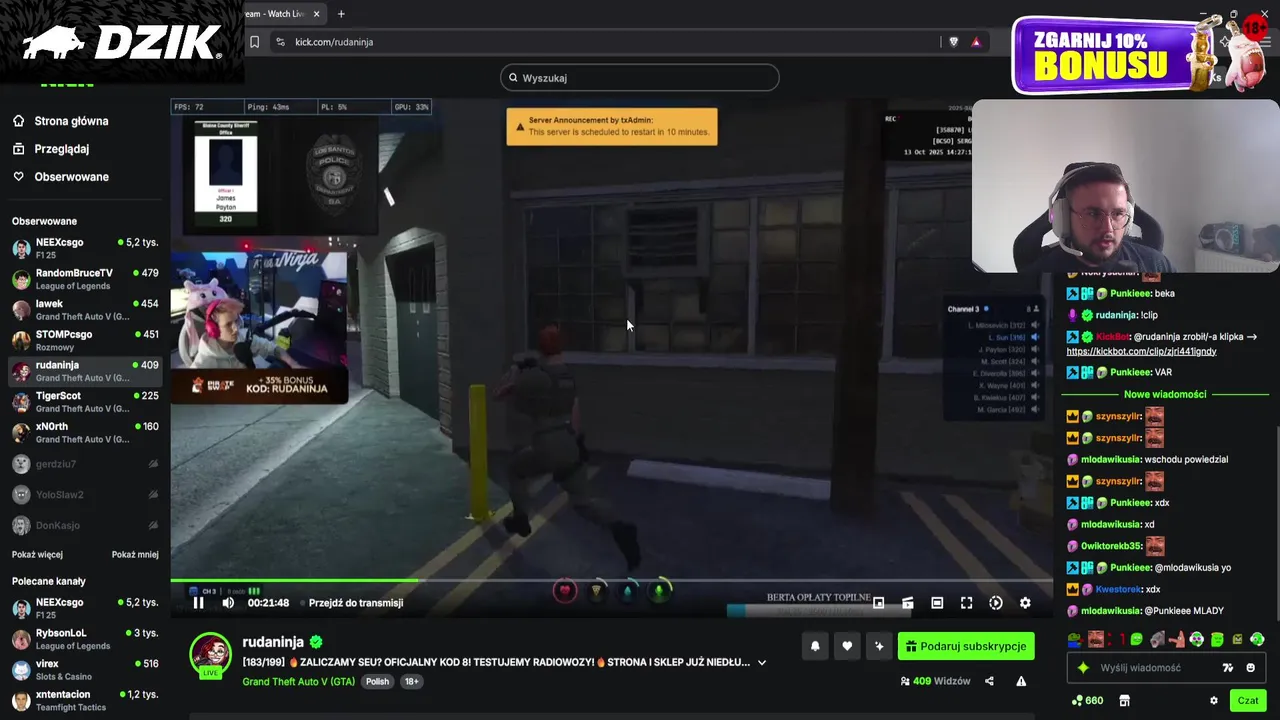This screenshot has width=1280, height=720.
Task: Click Podaruj subskrypcje button
Action: tap(966, 647)
